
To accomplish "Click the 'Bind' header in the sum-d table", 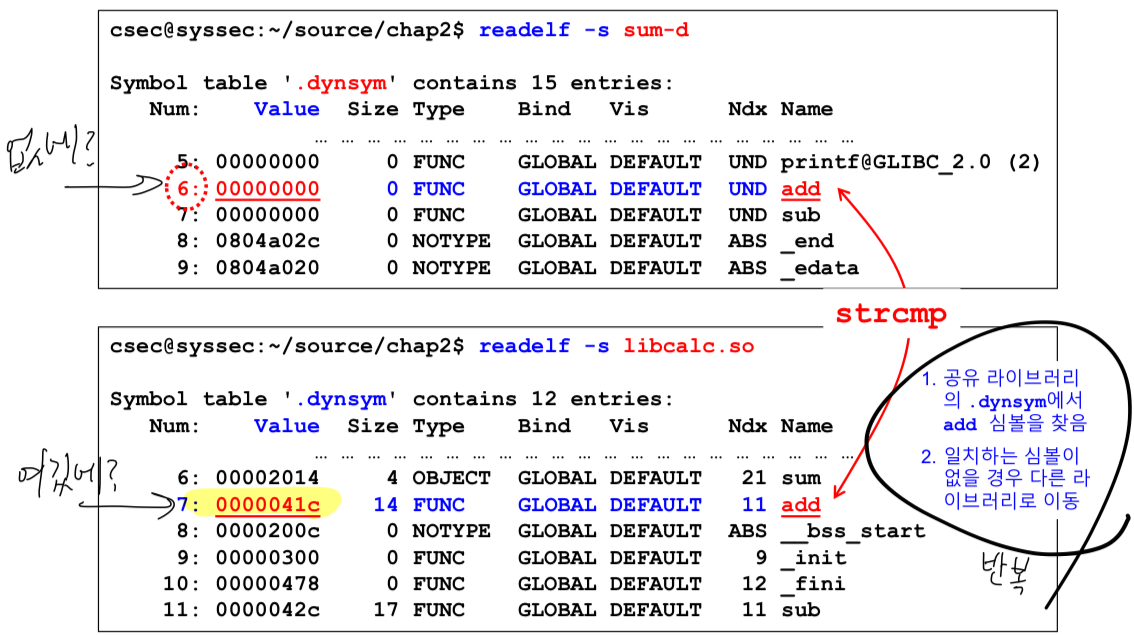I will tap(544, 109).
